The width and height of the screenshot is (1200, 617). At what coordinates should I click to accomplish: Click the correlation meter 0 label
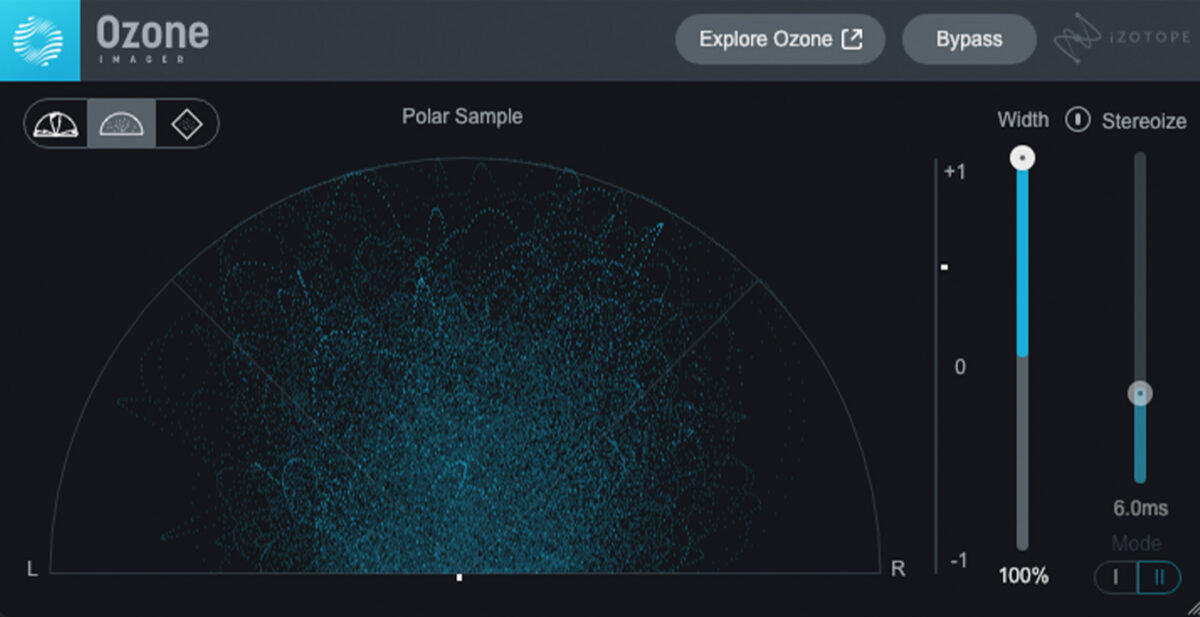(x=960, y=367)
